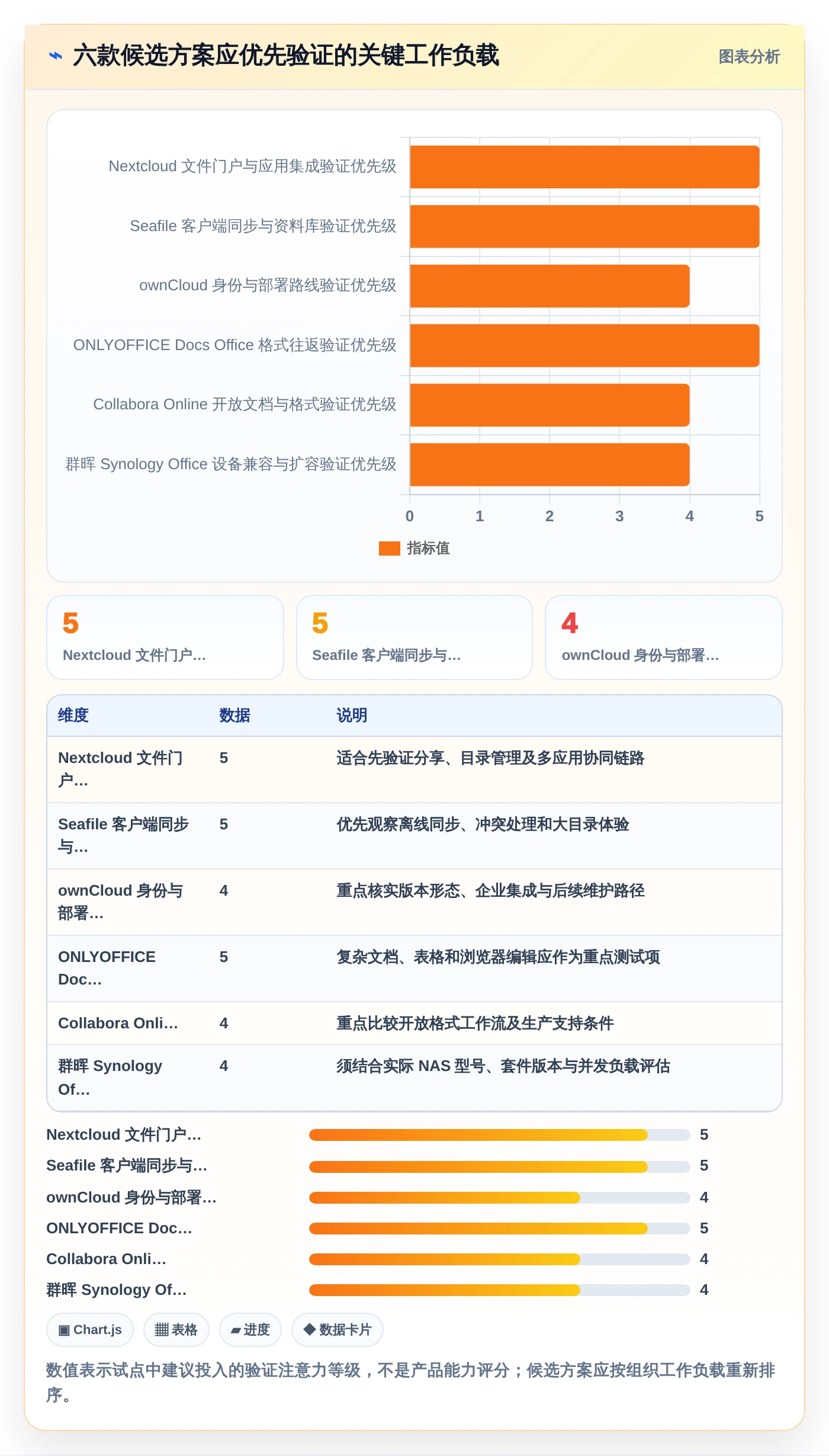Image resolution: width=829 pixels, height=1456 pixels.
Task: Click the ONLYOFFICE Docs bar in the chart
Action: (584, 345)
